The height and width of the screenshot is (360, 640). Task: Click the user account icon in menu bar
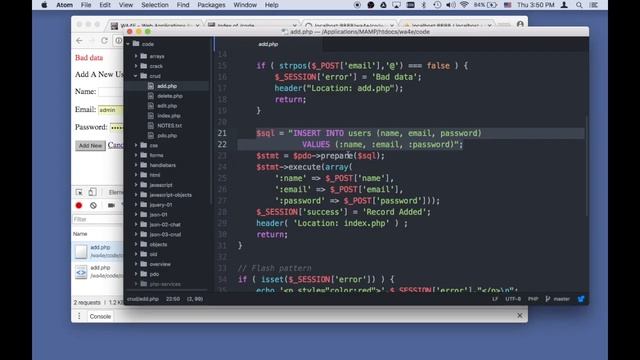click(564, 5)
